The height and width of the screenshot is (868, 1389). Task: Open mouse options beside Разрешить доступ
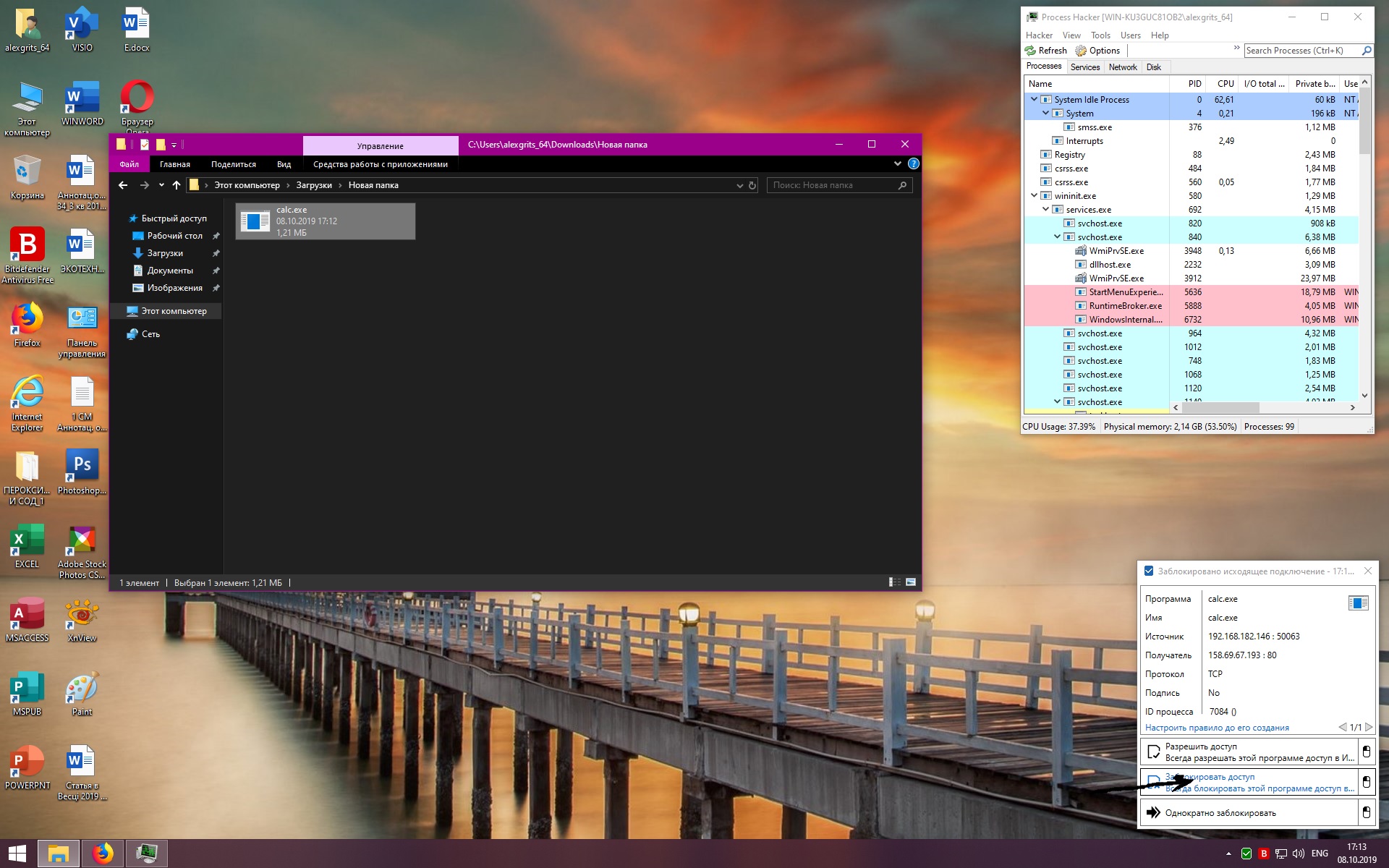[1366, 752]
